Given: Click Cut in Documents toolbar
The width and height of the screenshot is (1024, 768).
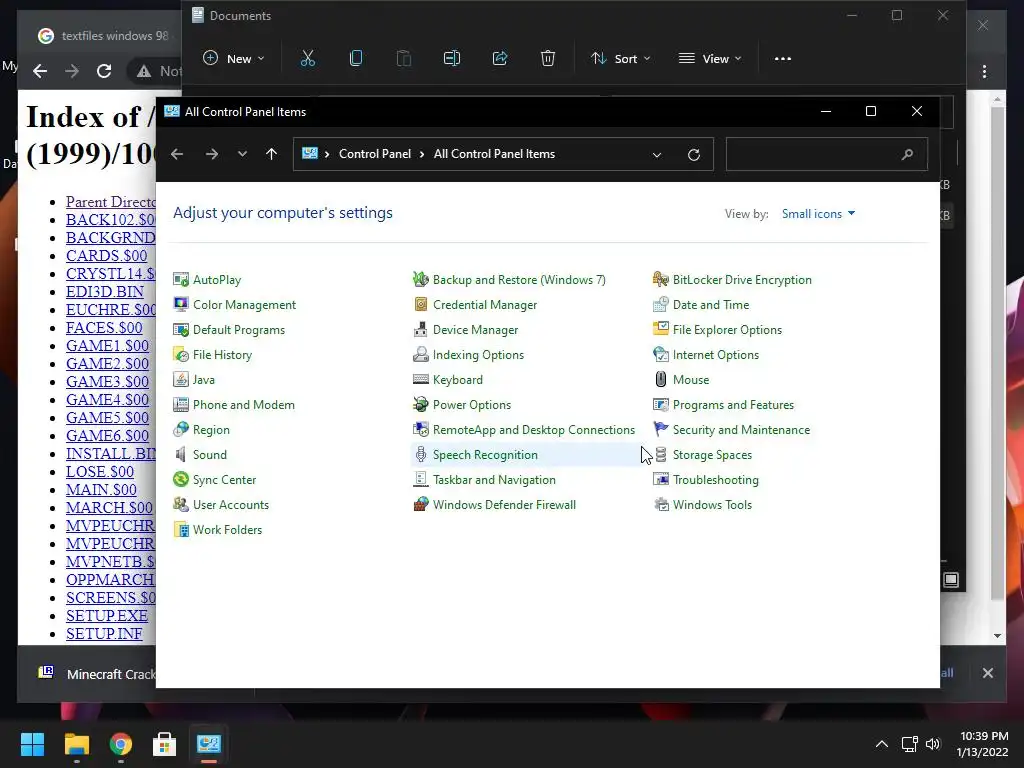Looking at the screenshot, I should coord(308,59).
